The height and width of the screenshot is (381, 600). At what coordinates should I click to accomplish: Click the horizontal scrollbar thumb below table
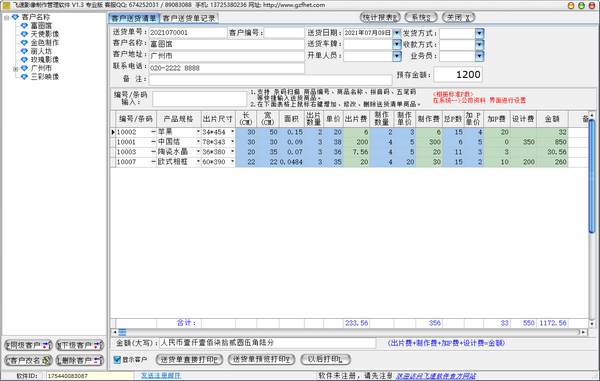coord(122,332)
